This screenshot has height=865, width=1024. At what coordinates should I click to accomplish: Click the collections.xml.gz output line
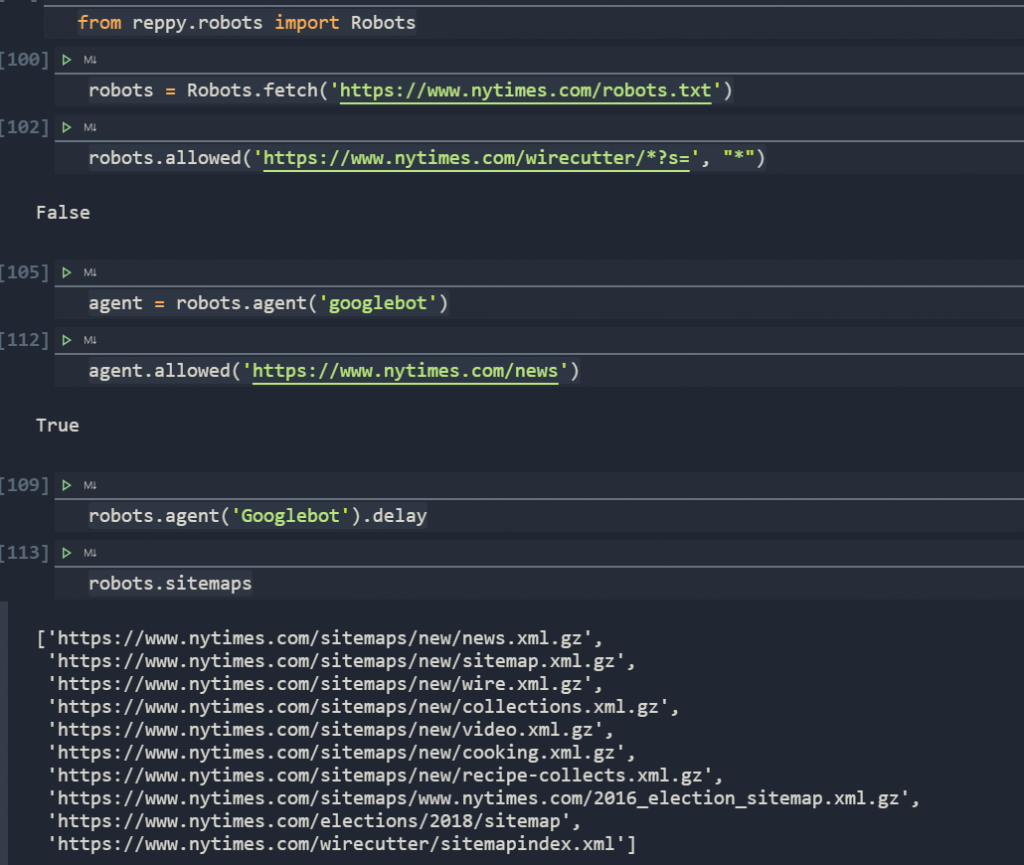(364, 707)
